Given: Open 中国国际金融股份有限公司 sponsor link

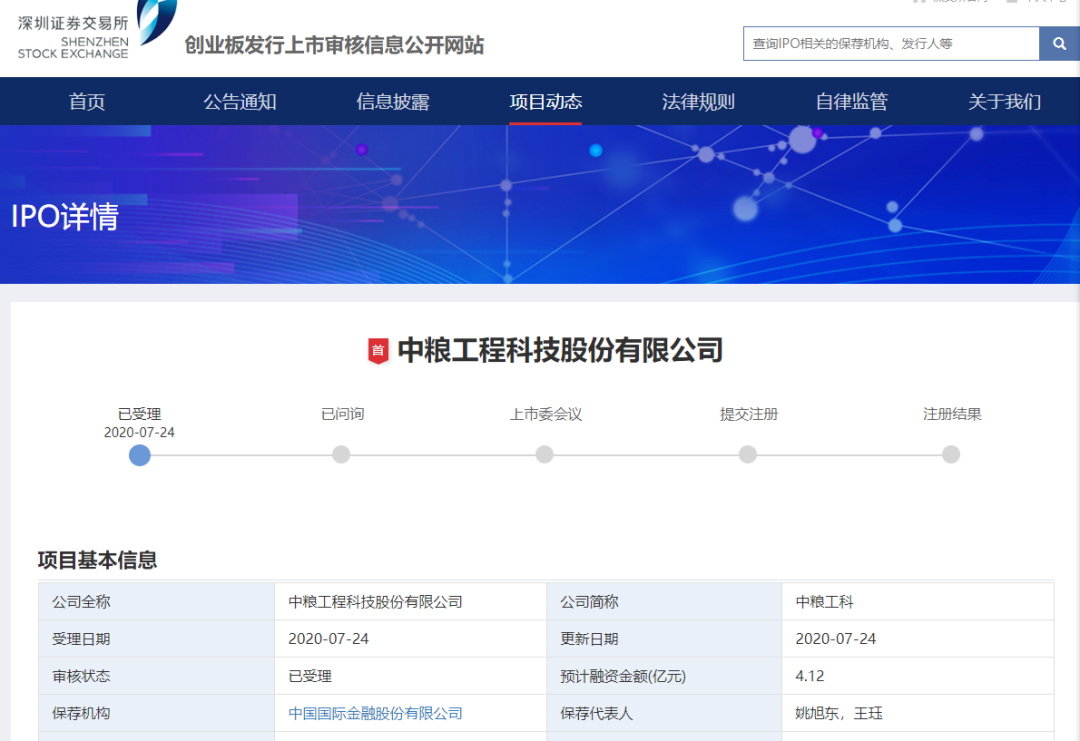Looking at the screenshot, I should click(x=375, y=713).
